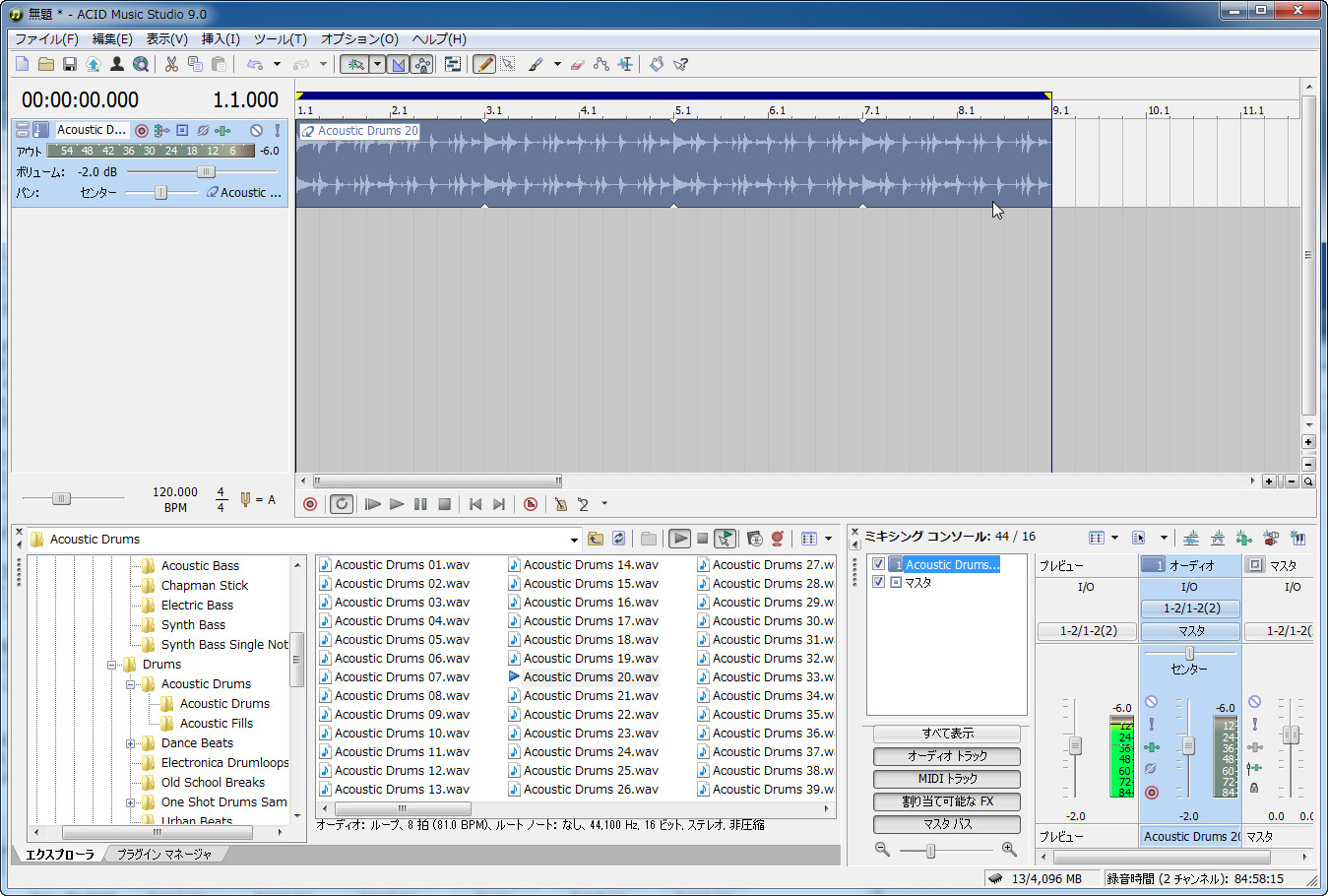Toggle the Enable Snapping toolbar button
Image resolution: width=1328 pixels, height=896 pixels.
click(x=355, y=64)
